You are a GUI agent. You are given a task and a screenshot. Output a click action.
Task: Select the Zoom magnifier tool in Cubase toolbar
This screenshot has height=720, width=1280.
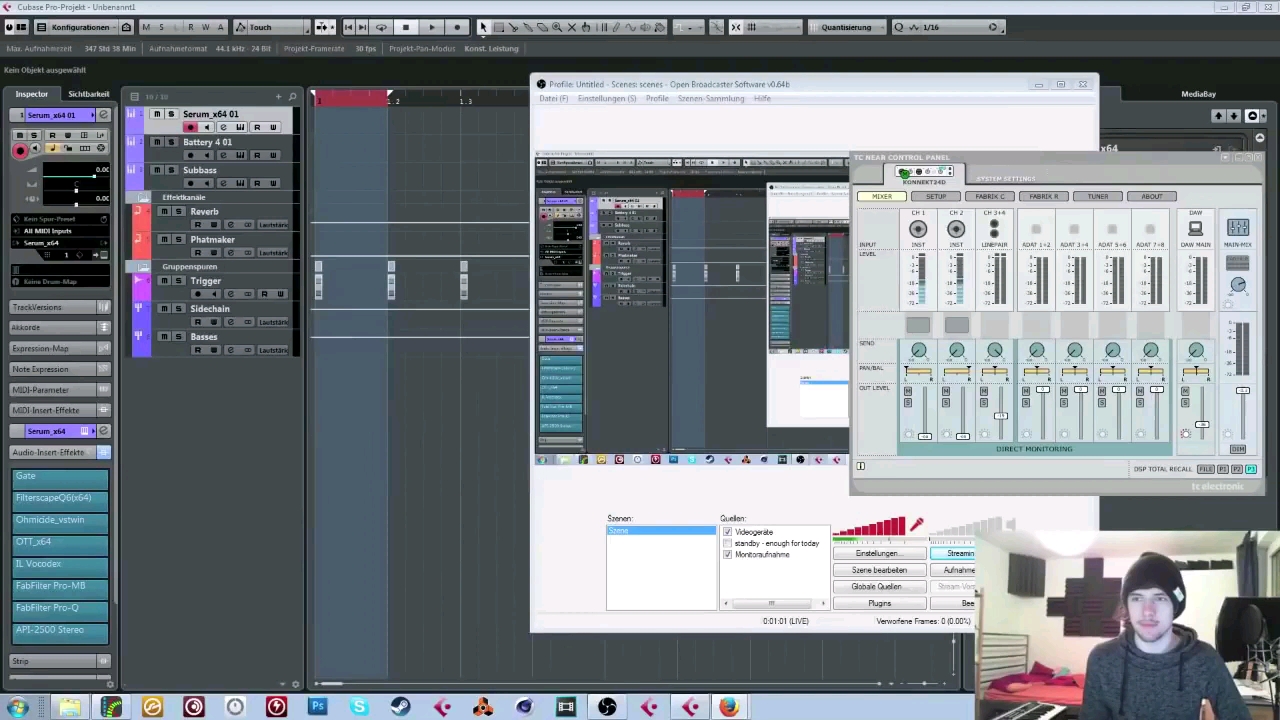tap(557, 27)
